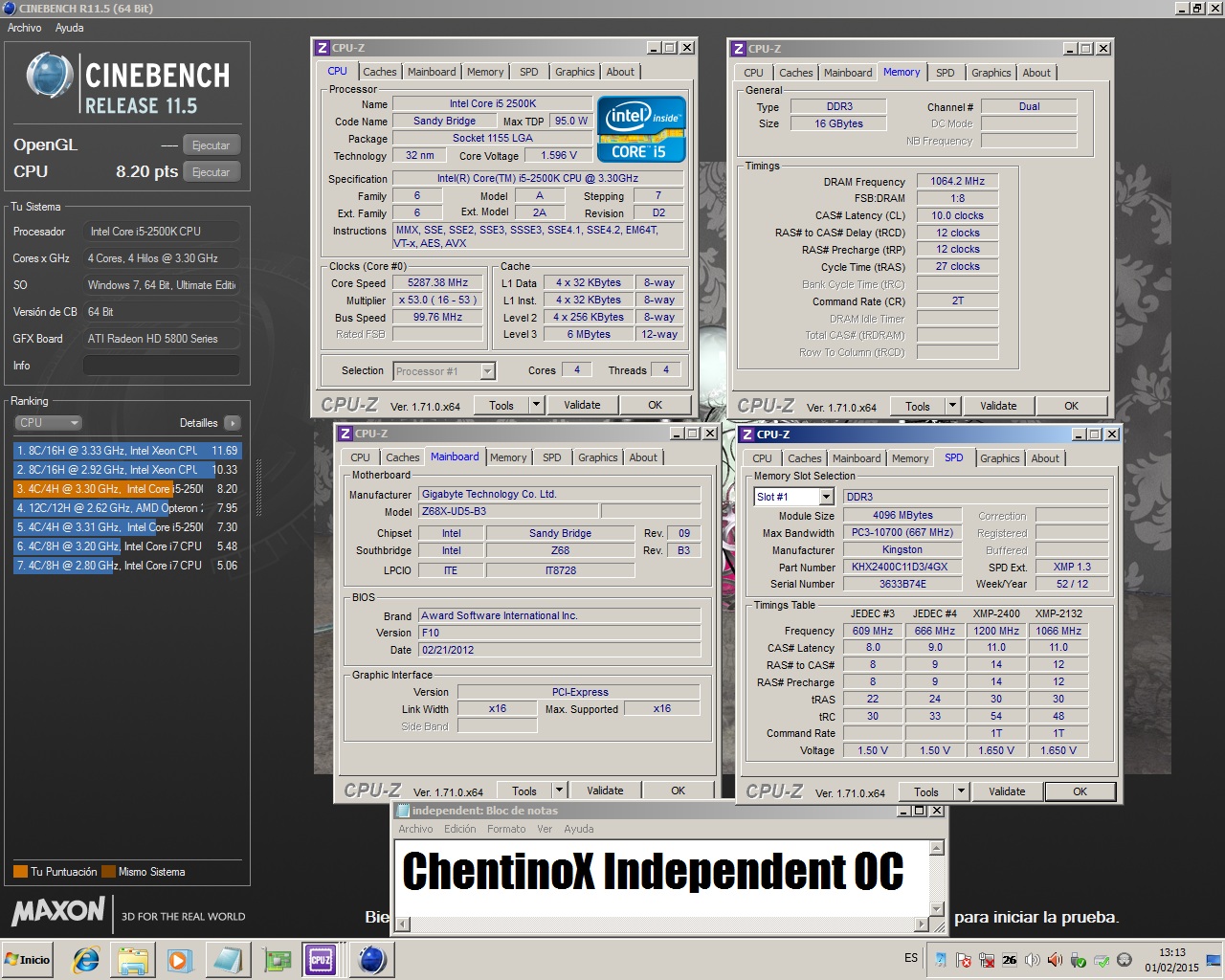Open Tools dropdown arrow in CPU tab window
This screenshot has height=980, width=1225.
coord(536,405)
